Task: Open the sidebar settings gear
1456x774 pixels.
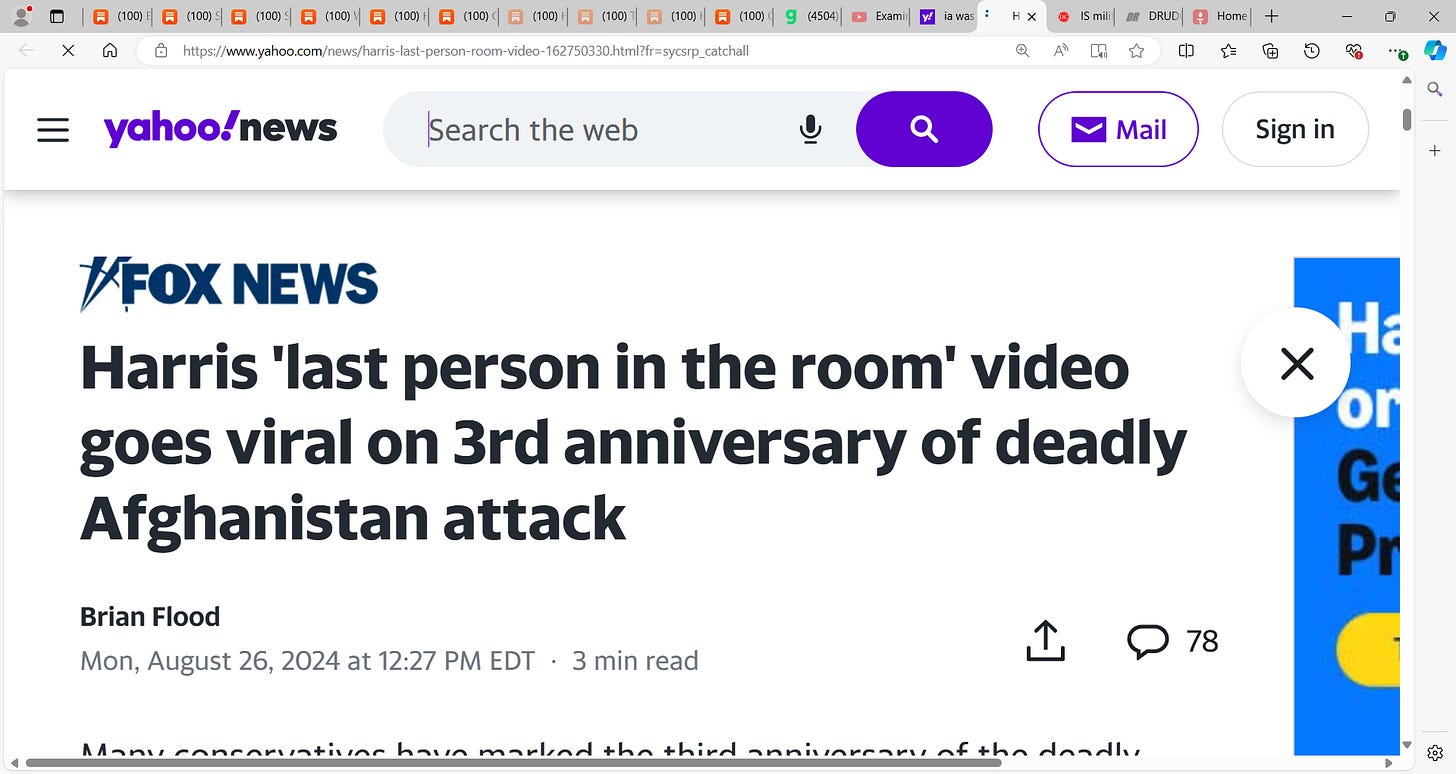Action: (x=1435, y=753)
